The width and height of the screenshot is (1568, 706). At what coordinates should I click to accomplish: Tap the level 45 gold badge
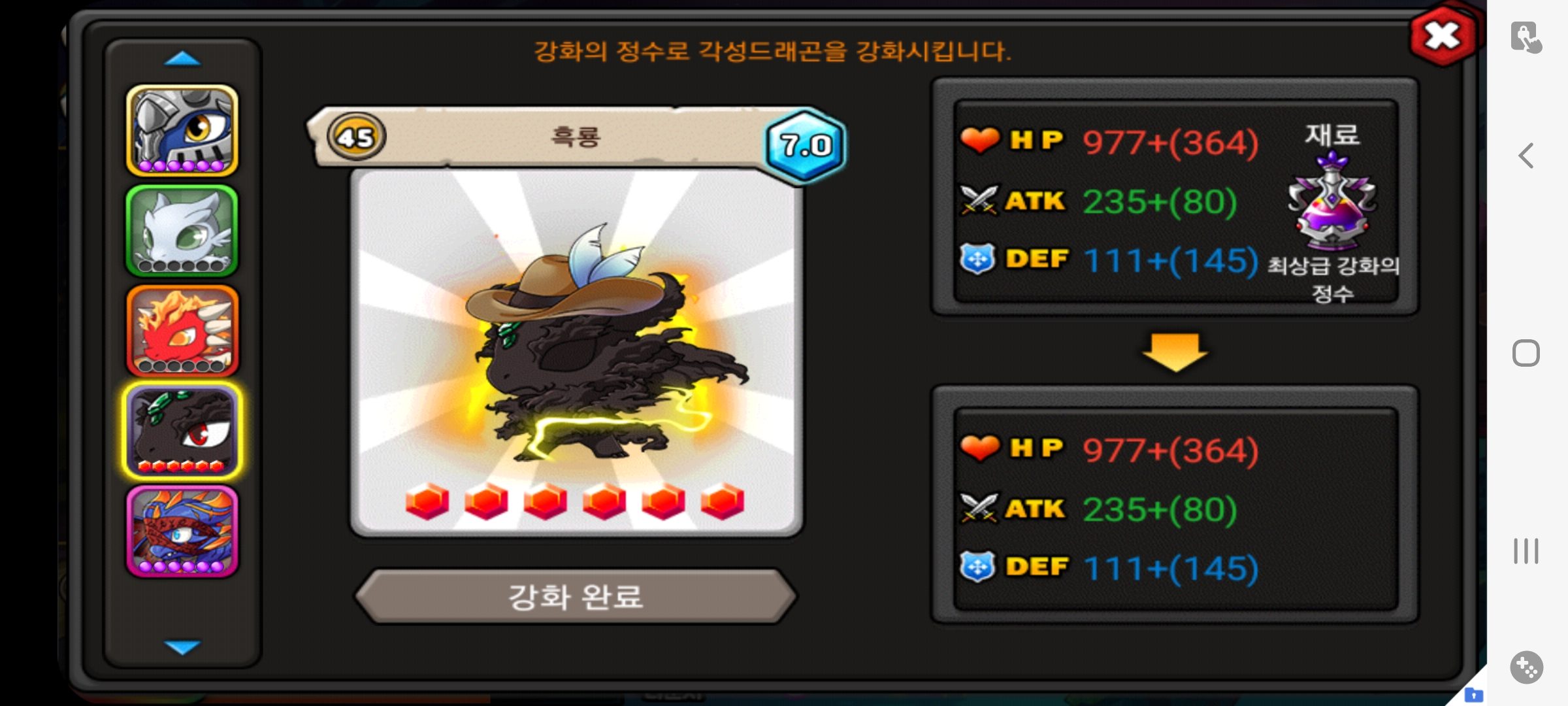pos(356,137)
